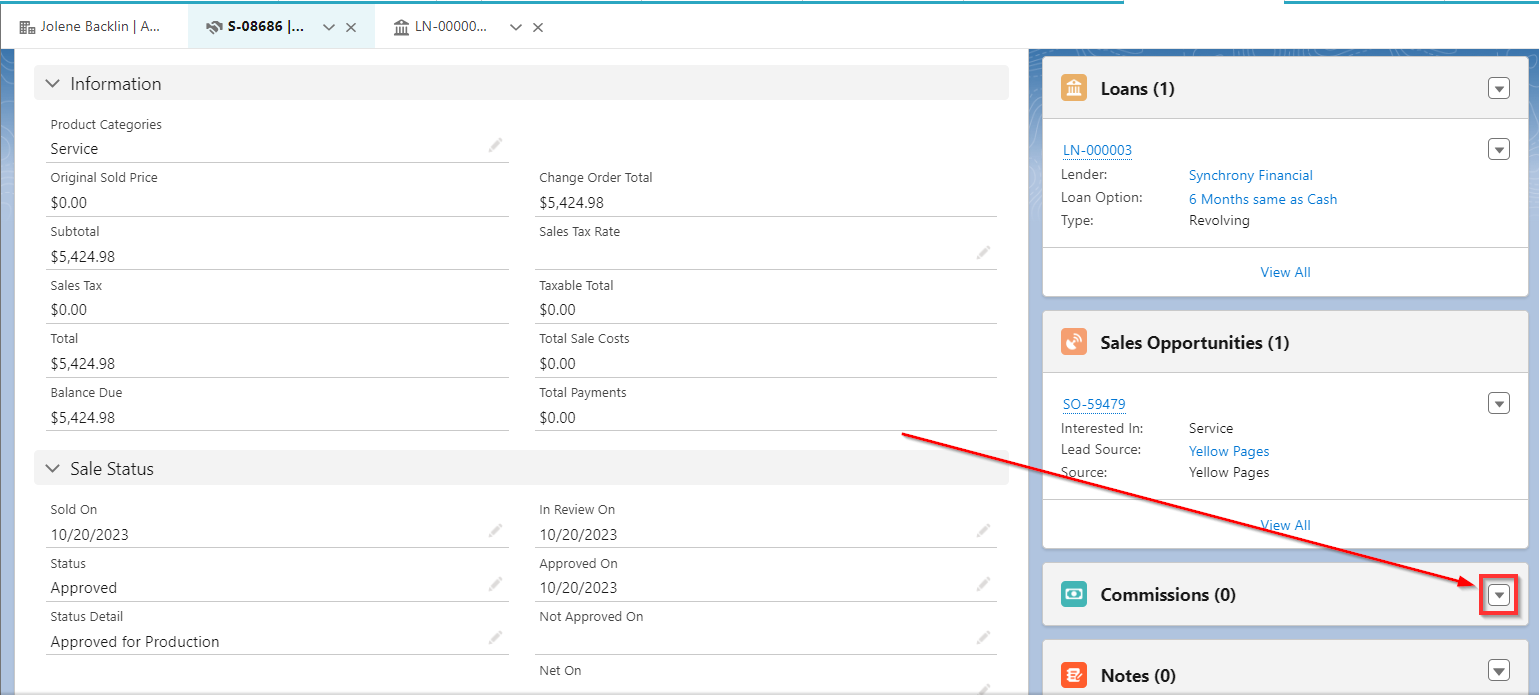
Task: Open the Yellow Pages lead source link
Action: coord(1228,451)
